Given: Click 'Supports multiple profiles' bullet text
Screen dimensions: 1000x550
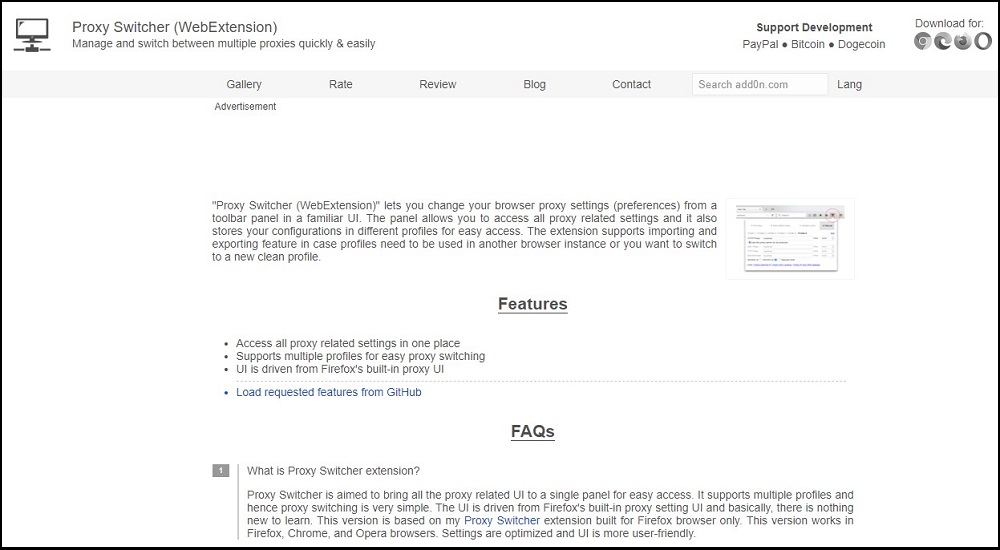Looking at the screenshot, I should [360, 356].
